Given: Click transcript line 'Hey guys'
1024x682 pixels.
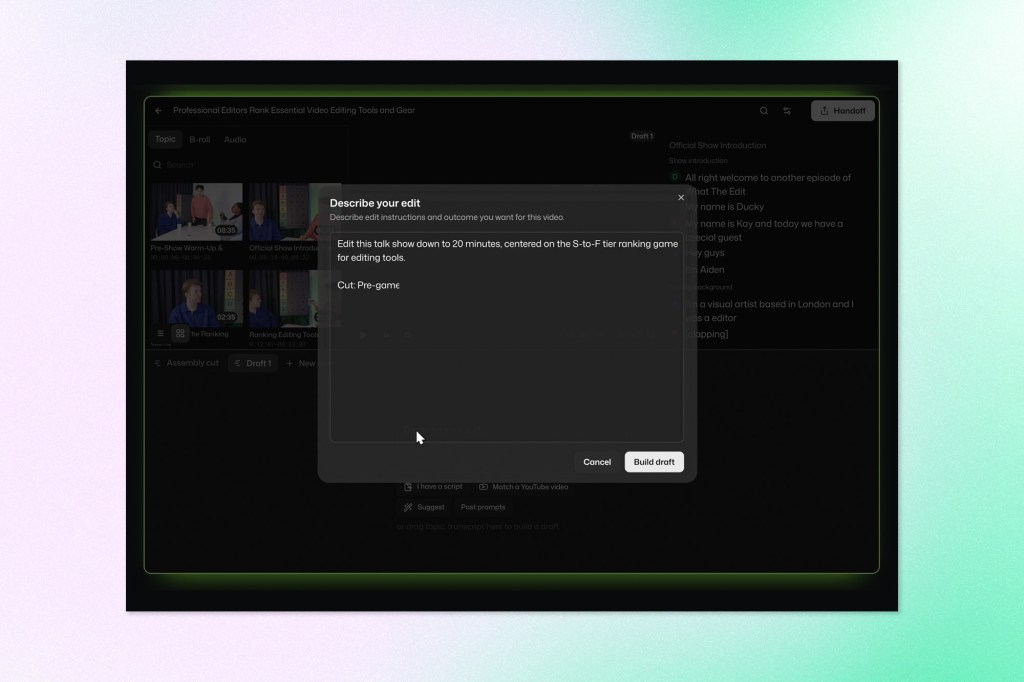Looking at the screenshot, I should [705, 253].
